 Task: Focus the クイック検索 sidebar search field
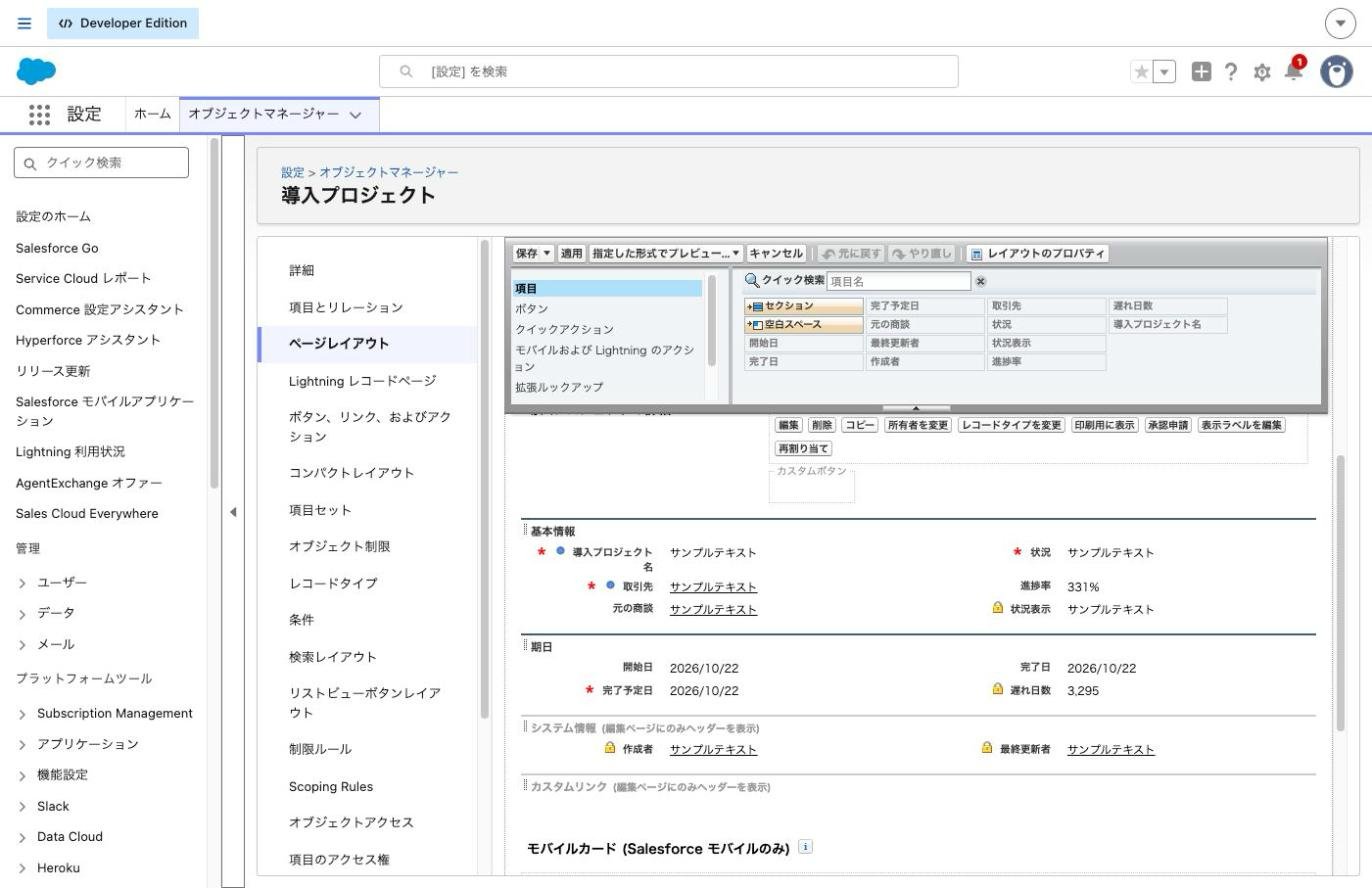(x=101, y=163)
